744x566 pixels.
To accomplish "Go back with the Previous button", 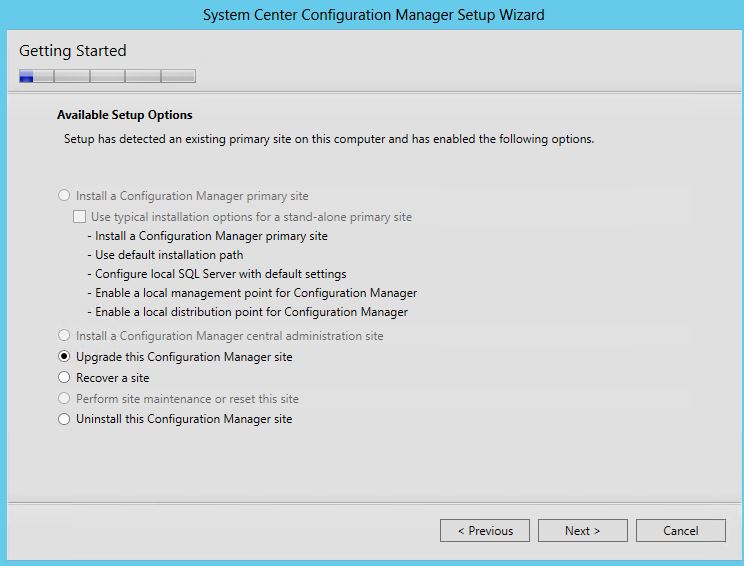I will pos(485,531).
